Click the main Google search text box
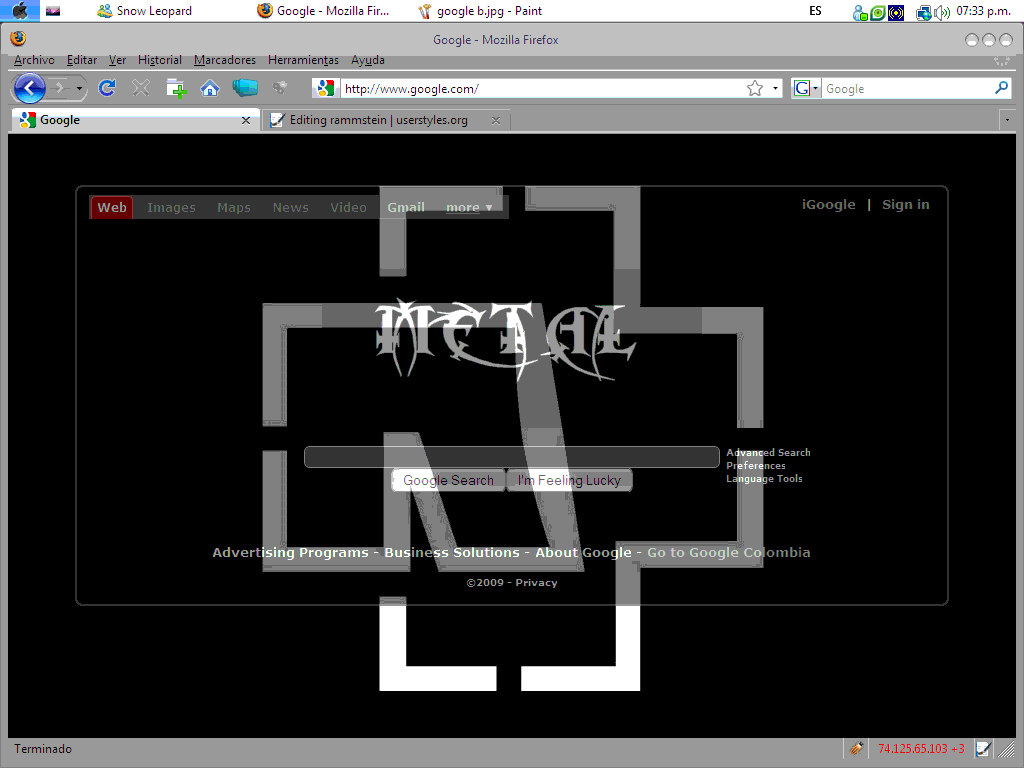The height and width of the screenshot is (768, 1024). tap(511, 457)
